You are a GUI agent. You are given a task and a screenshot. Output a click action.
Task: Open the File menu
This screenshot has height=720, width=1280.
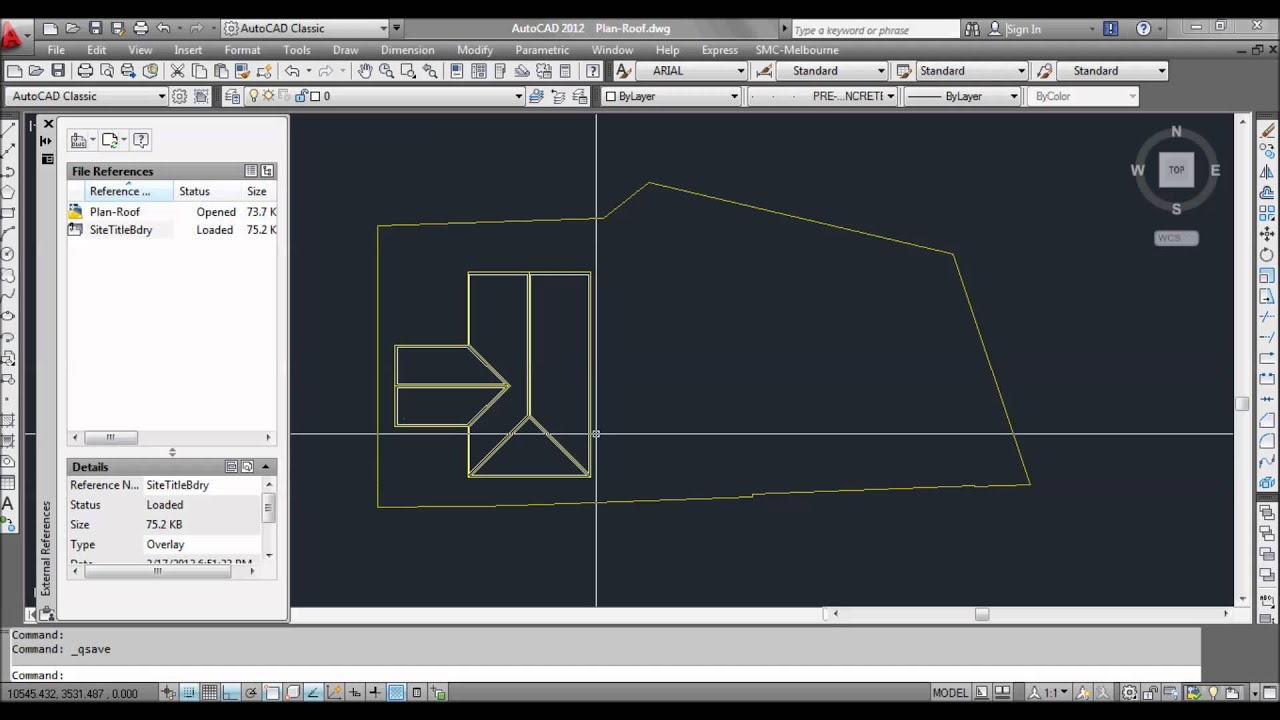click(x=56, y=50)
